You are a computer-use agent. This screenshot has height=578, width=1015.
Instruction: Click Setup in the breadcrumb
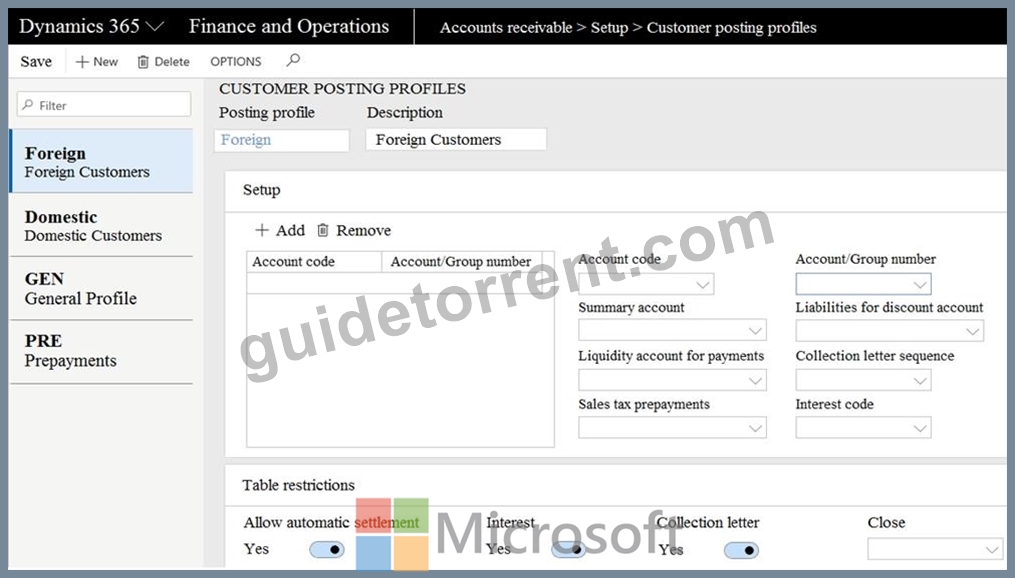pyautogui.click(x=609, y=28)
